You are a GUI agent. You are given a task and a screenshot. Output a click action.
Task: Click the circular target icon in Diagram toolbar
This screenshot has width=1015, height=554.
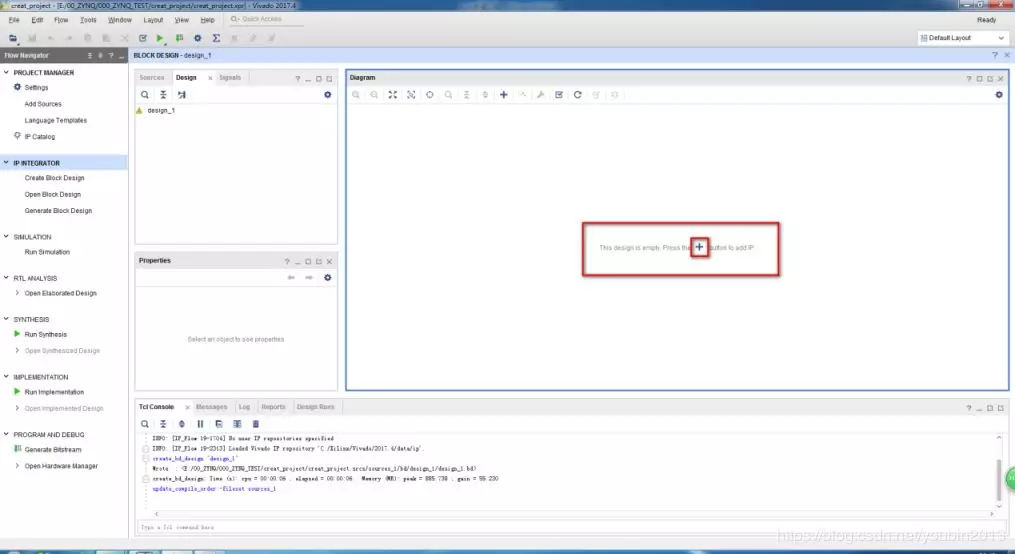click(429, 94)
